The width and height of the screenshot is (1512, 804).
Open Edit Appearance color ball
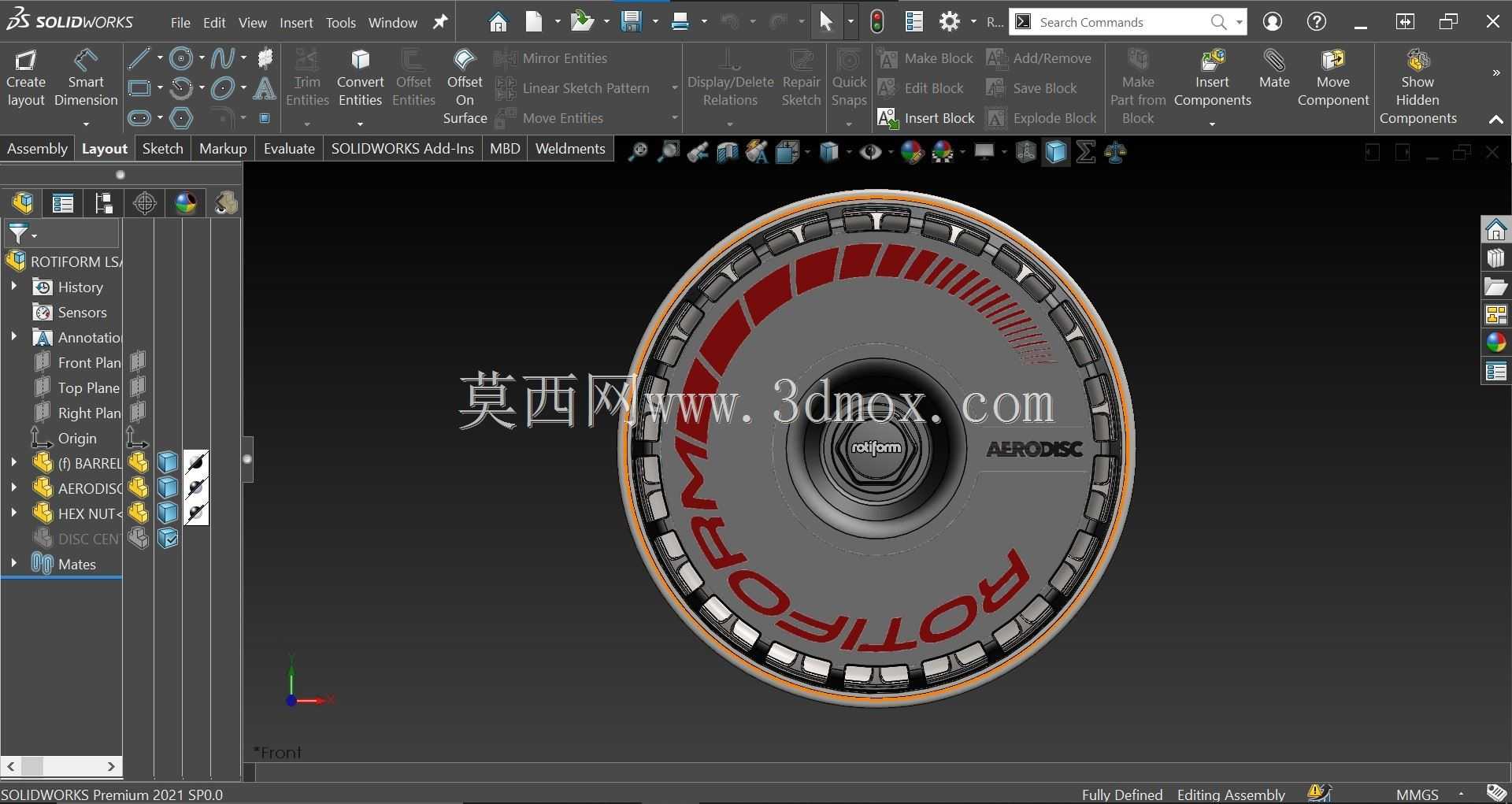click(x=912, y=152)
